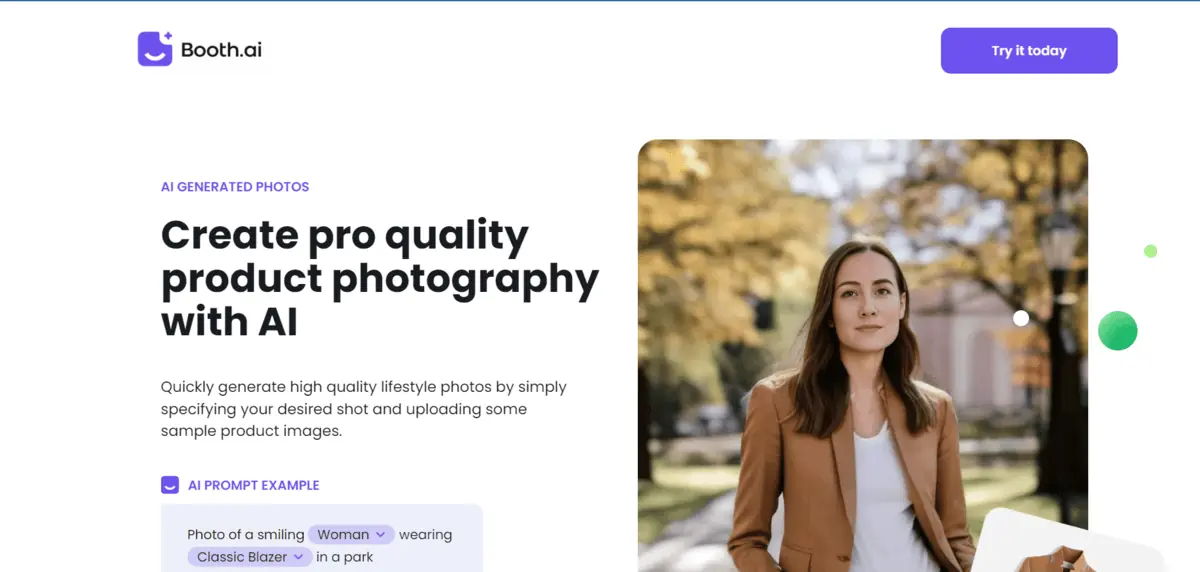
Task: Expand the "Classic Blazer" dropdown
Action: point(249,557)
